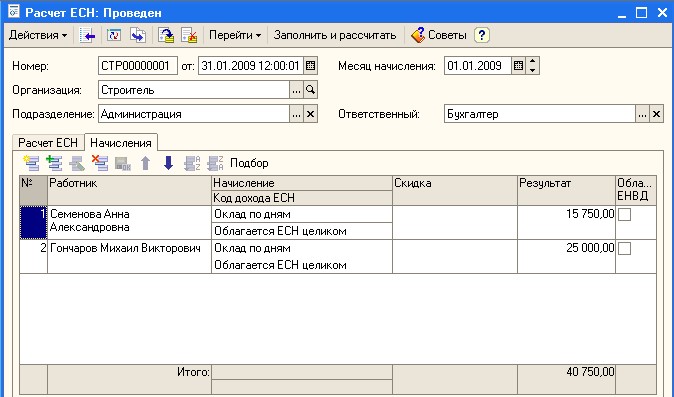Click the copy row icon with green plus

(x=54, y=163)
